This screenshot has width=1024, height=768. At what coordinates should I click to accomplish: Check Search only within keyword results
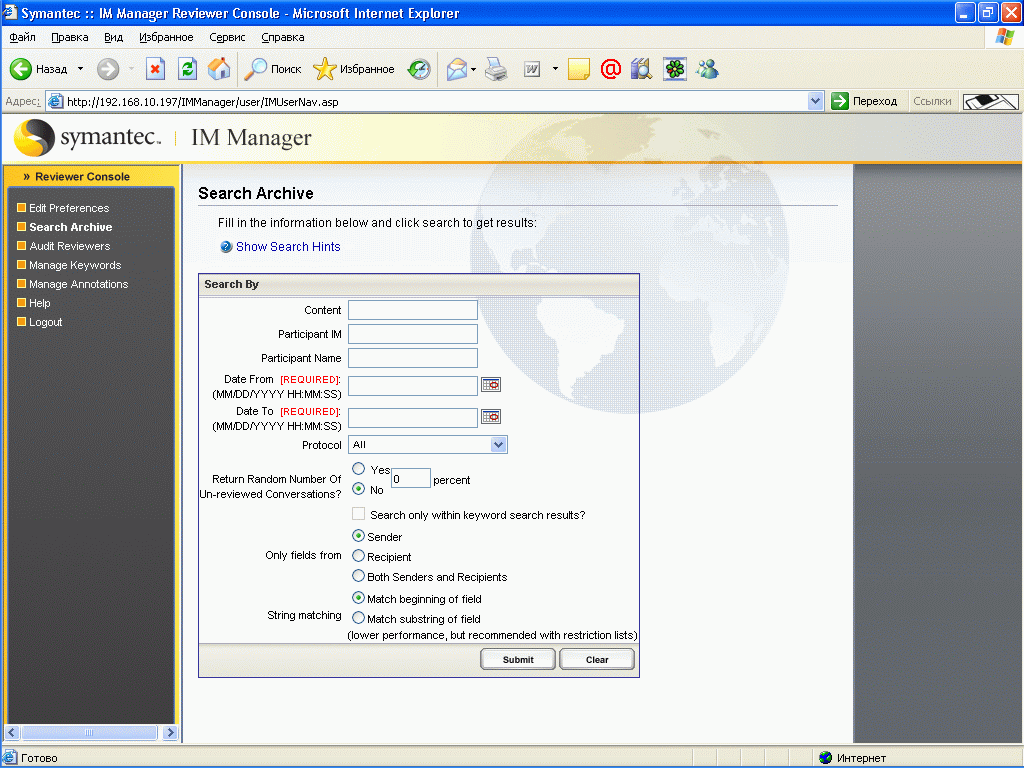point(359,513)
